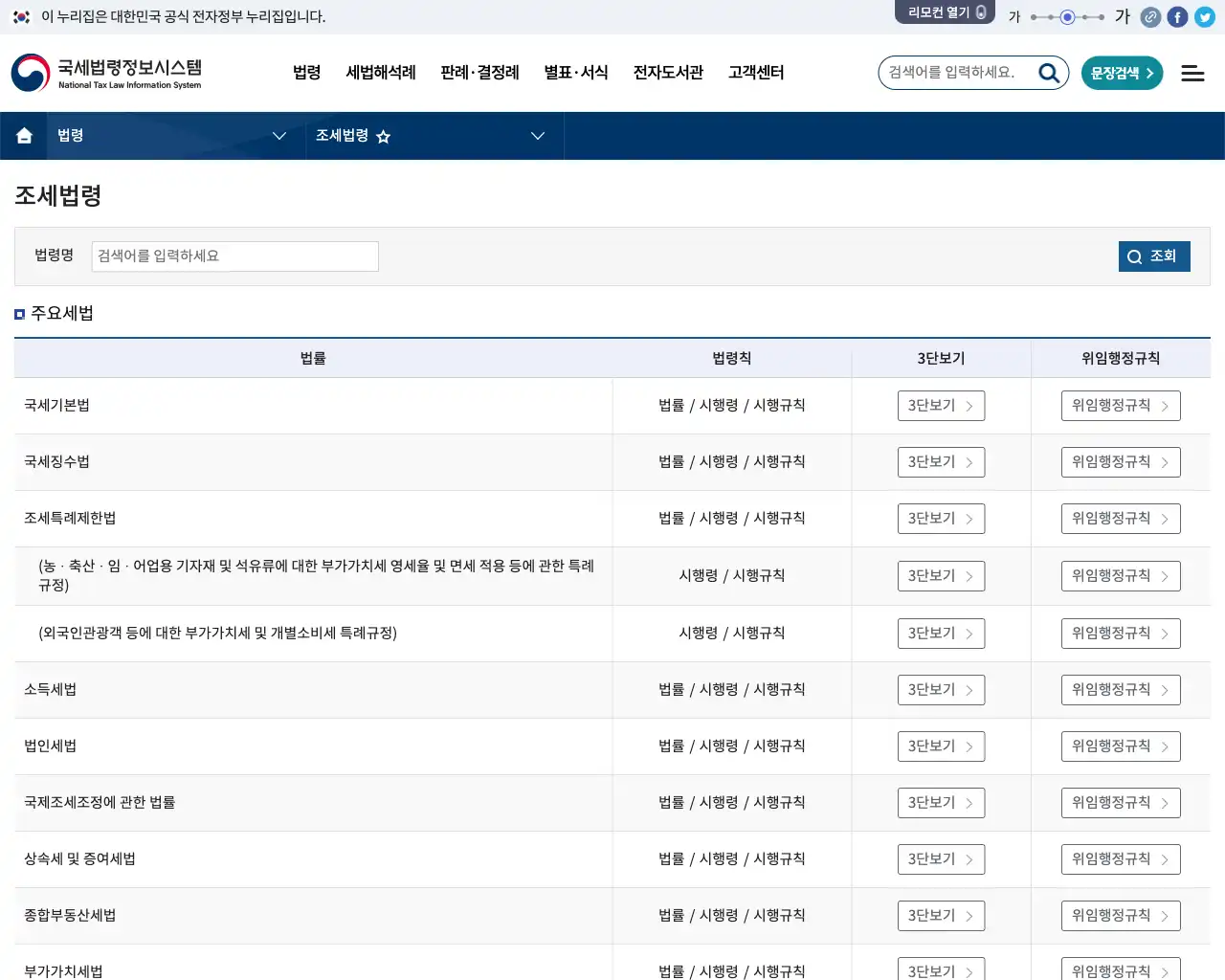Click 법률 link in 국세기본법 row
The height and width of the screenshot is (980, 1225).
tap(672, 406)
